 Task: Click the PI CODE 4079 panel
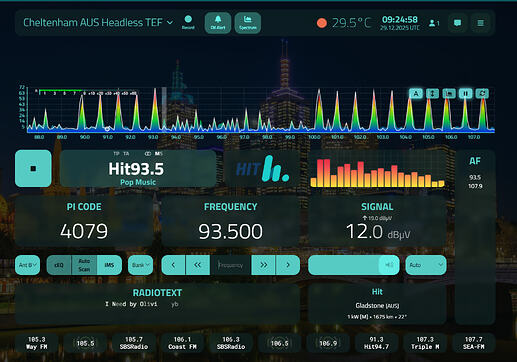[x=84, y=221]
